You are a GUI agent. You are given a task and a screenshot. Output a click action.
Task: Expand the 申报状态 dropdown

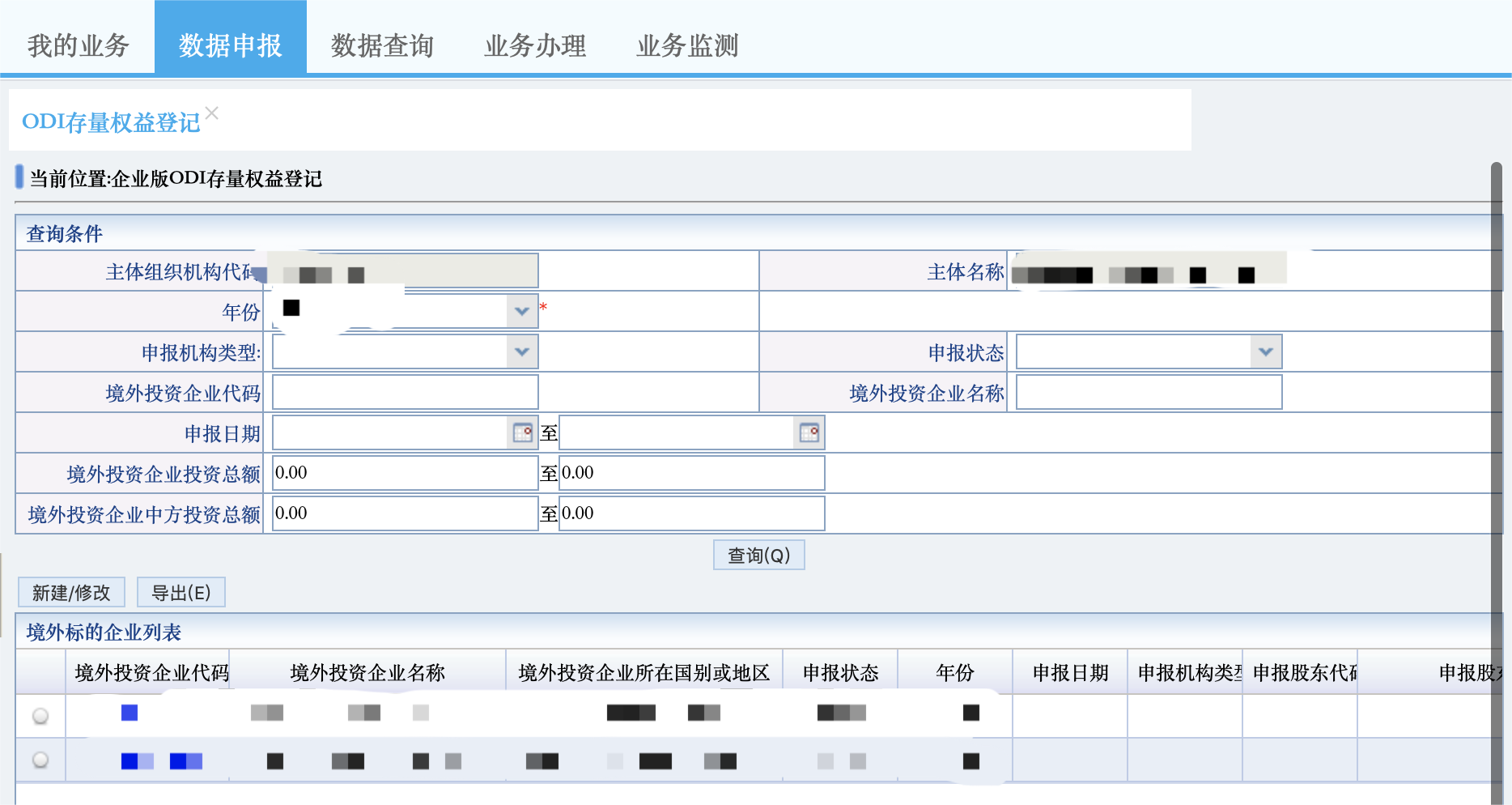(1266, 351)
